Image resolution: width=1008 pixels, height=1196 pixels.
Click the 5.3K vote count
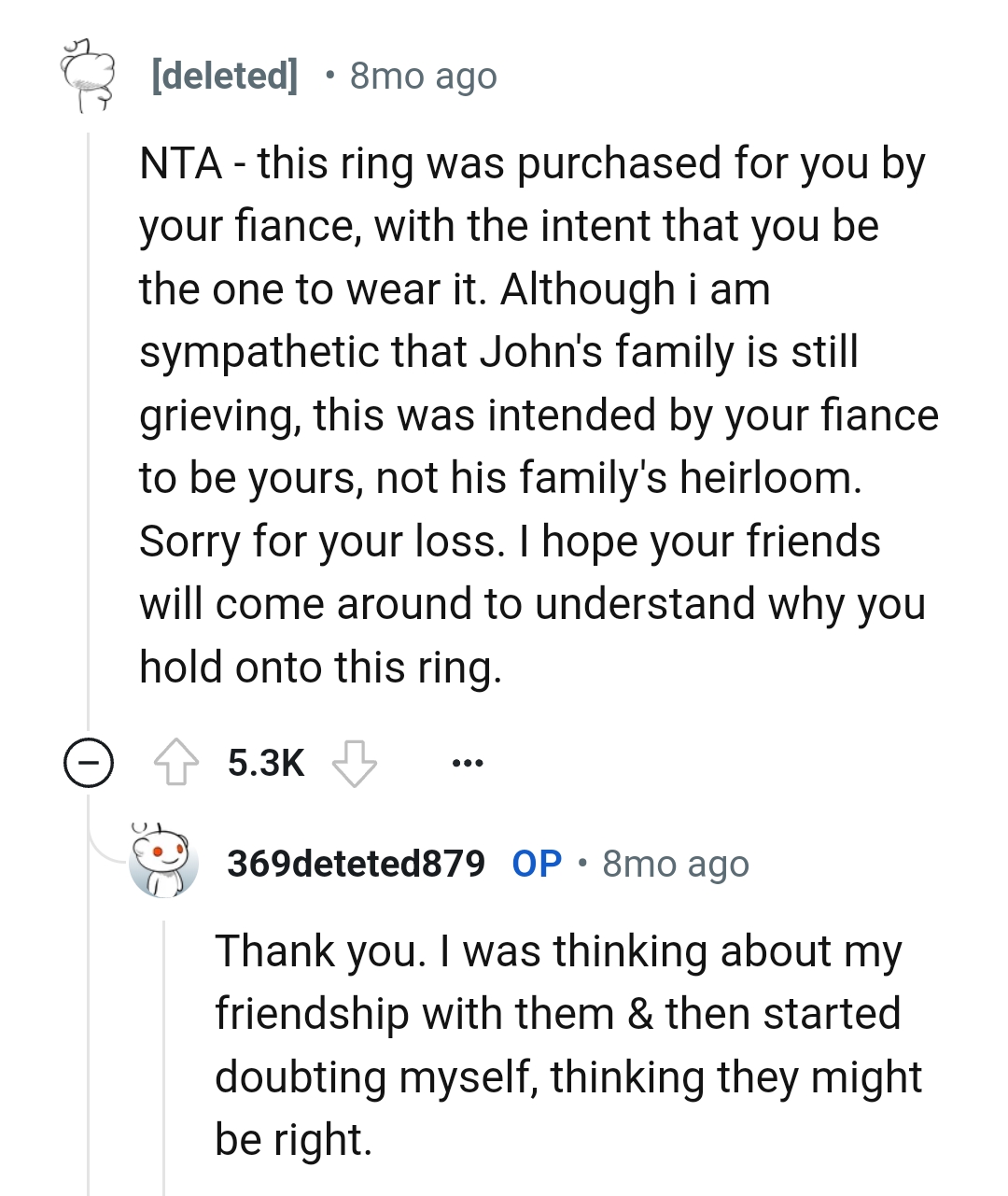[x=266, y=762]
